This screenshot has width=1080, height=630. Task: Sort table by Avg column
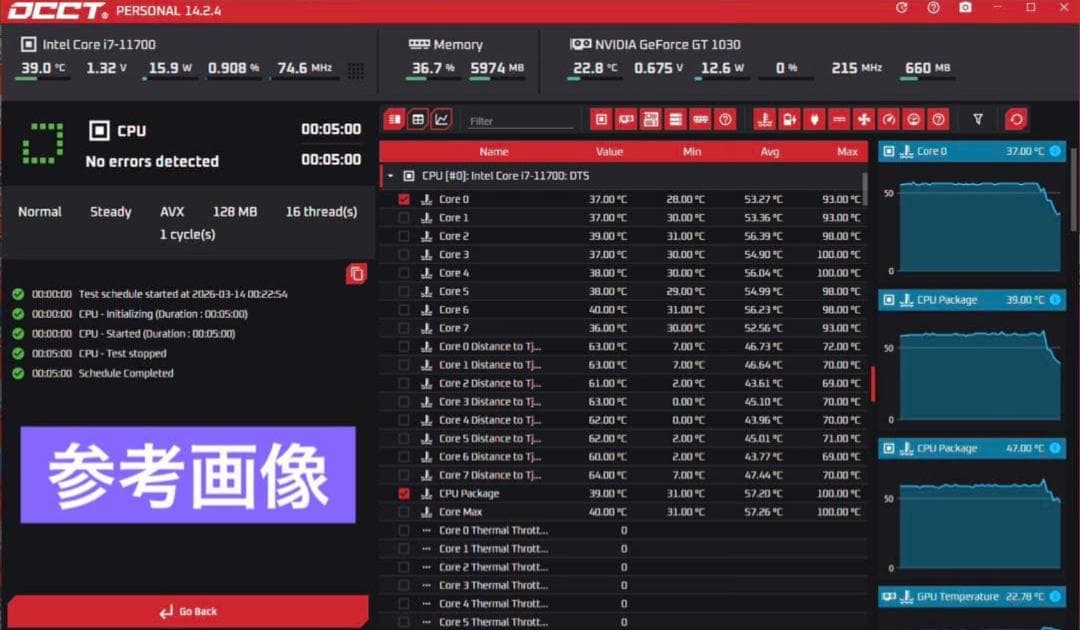pyautogui.click(x=769, y=151)
